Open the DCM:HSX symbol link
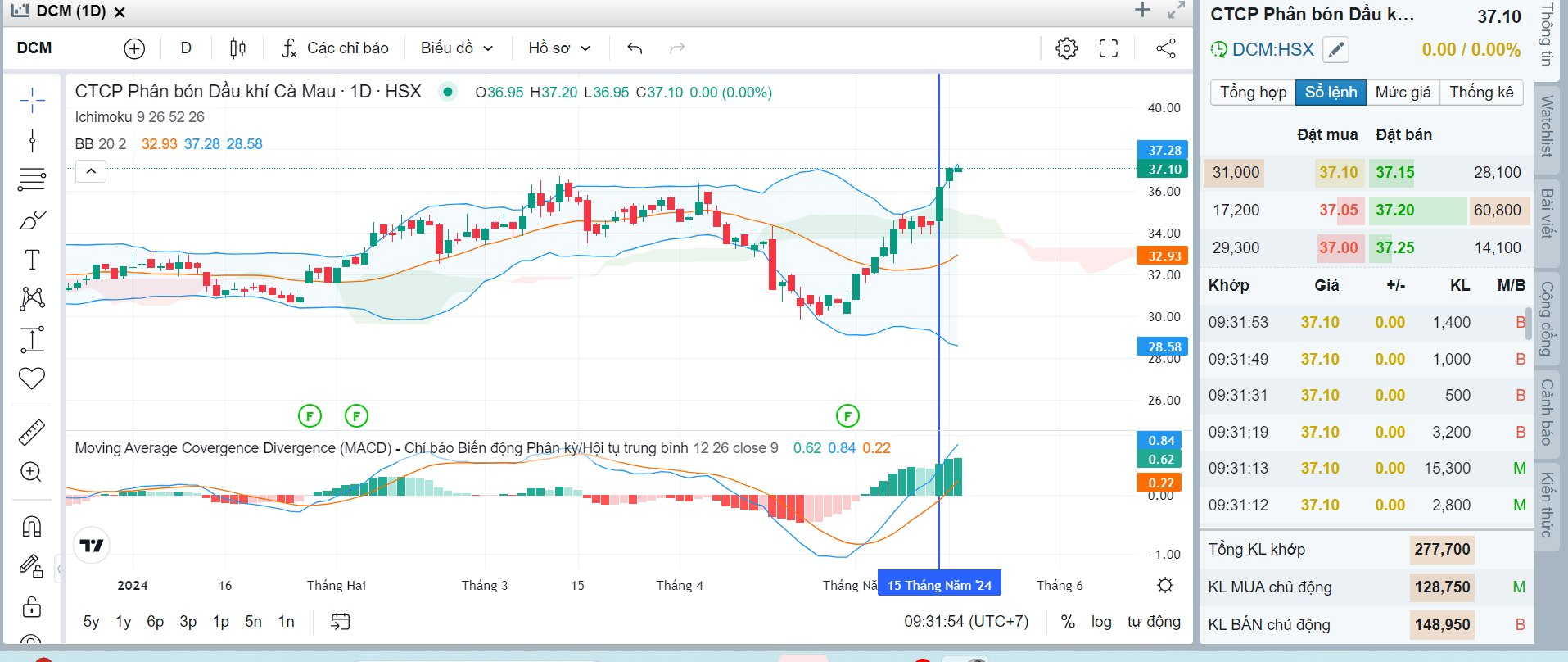Image resolution: width=1568 pixels, height=662 pixels. click(x=1272, y=50)
